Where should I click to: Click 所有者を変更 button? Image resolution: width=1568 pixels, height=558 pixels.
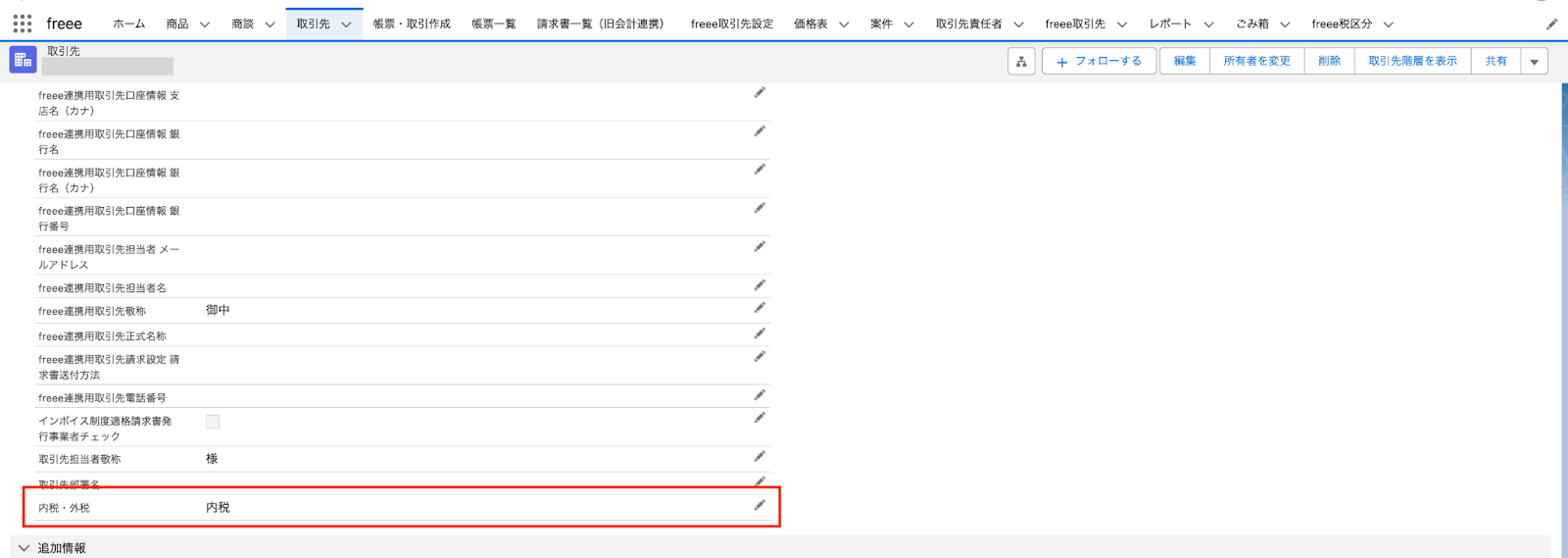click(1256, 61)
